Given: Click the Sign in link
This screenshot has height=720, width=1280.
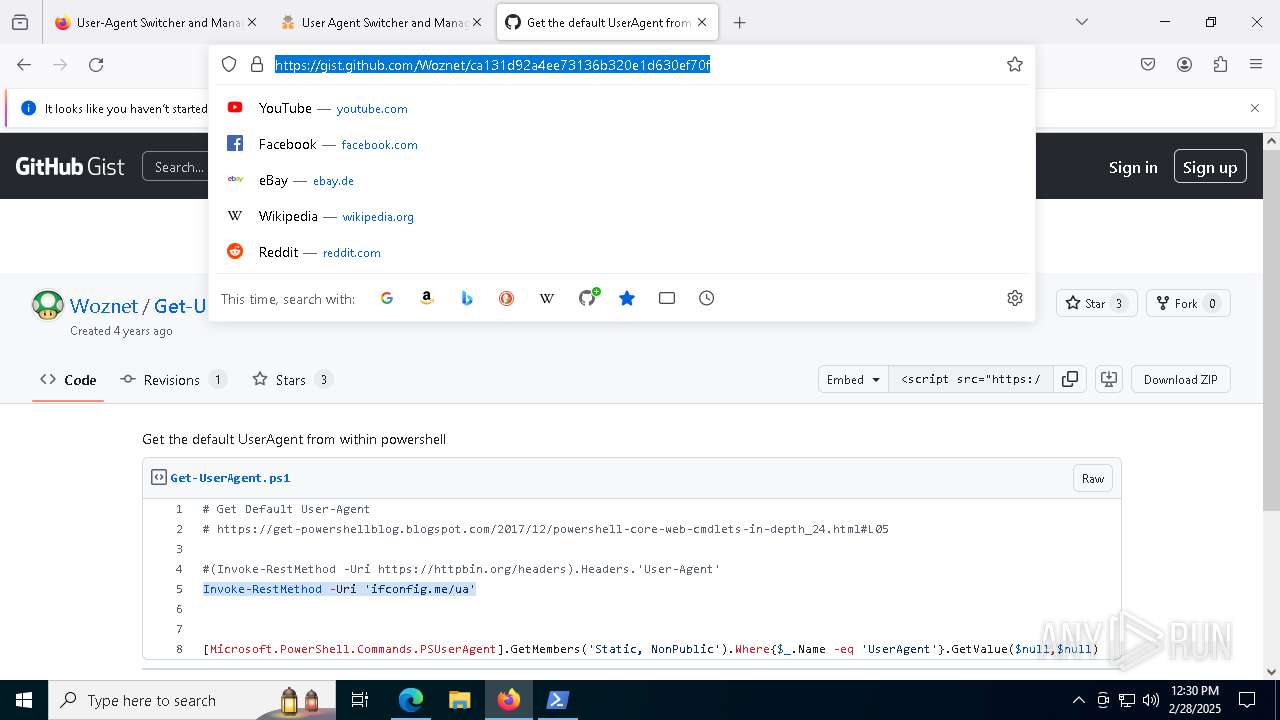Looking at the screenshot, I should 1133,167.
